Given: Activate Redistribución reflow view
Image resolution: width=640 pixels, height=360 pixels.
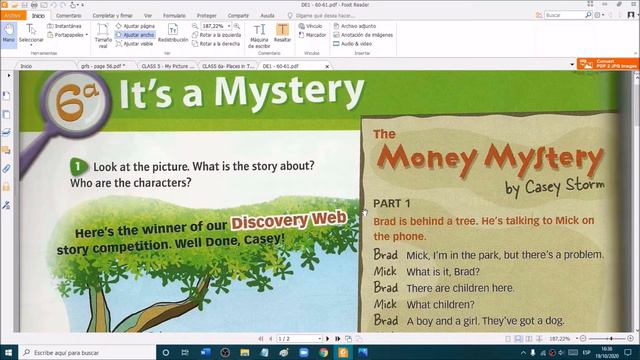Looking at the screenshot, I should tap(173, 33).
